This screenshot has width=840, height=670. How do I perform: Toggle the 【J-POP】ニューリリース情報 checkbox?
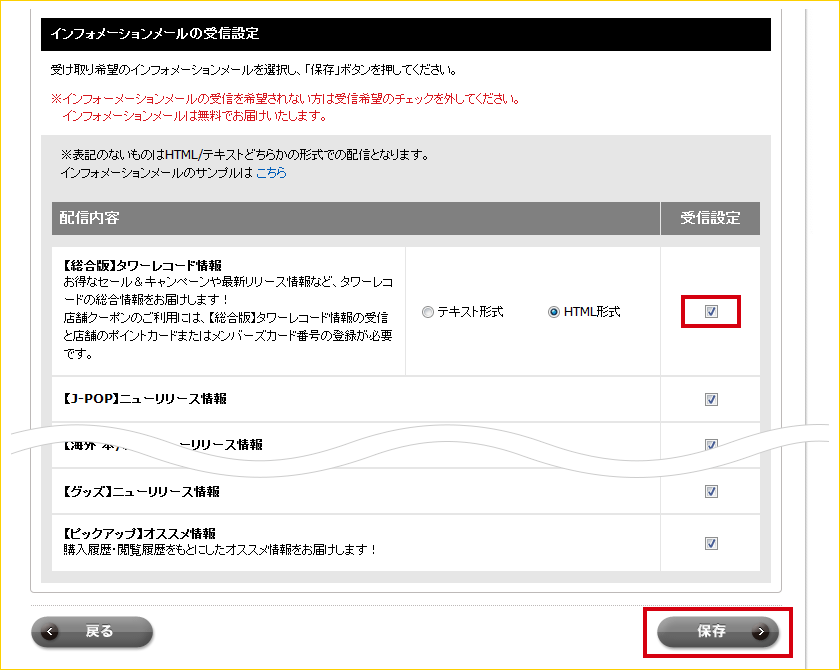[711, 399]
